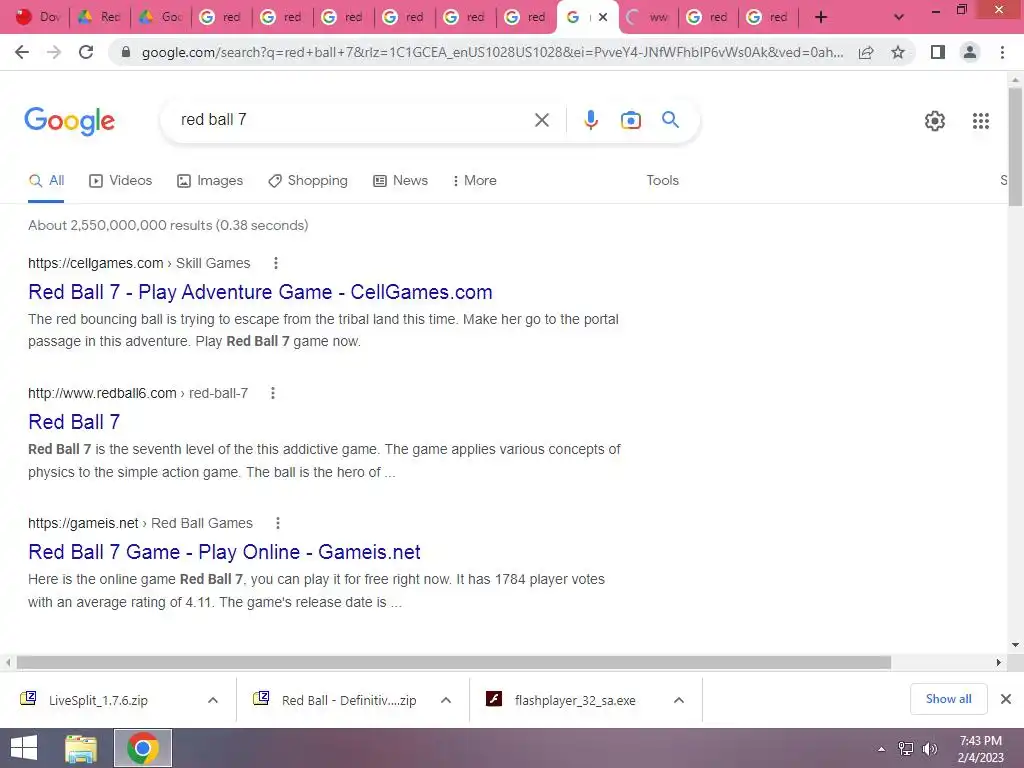Reload the current page

(86, 52)
